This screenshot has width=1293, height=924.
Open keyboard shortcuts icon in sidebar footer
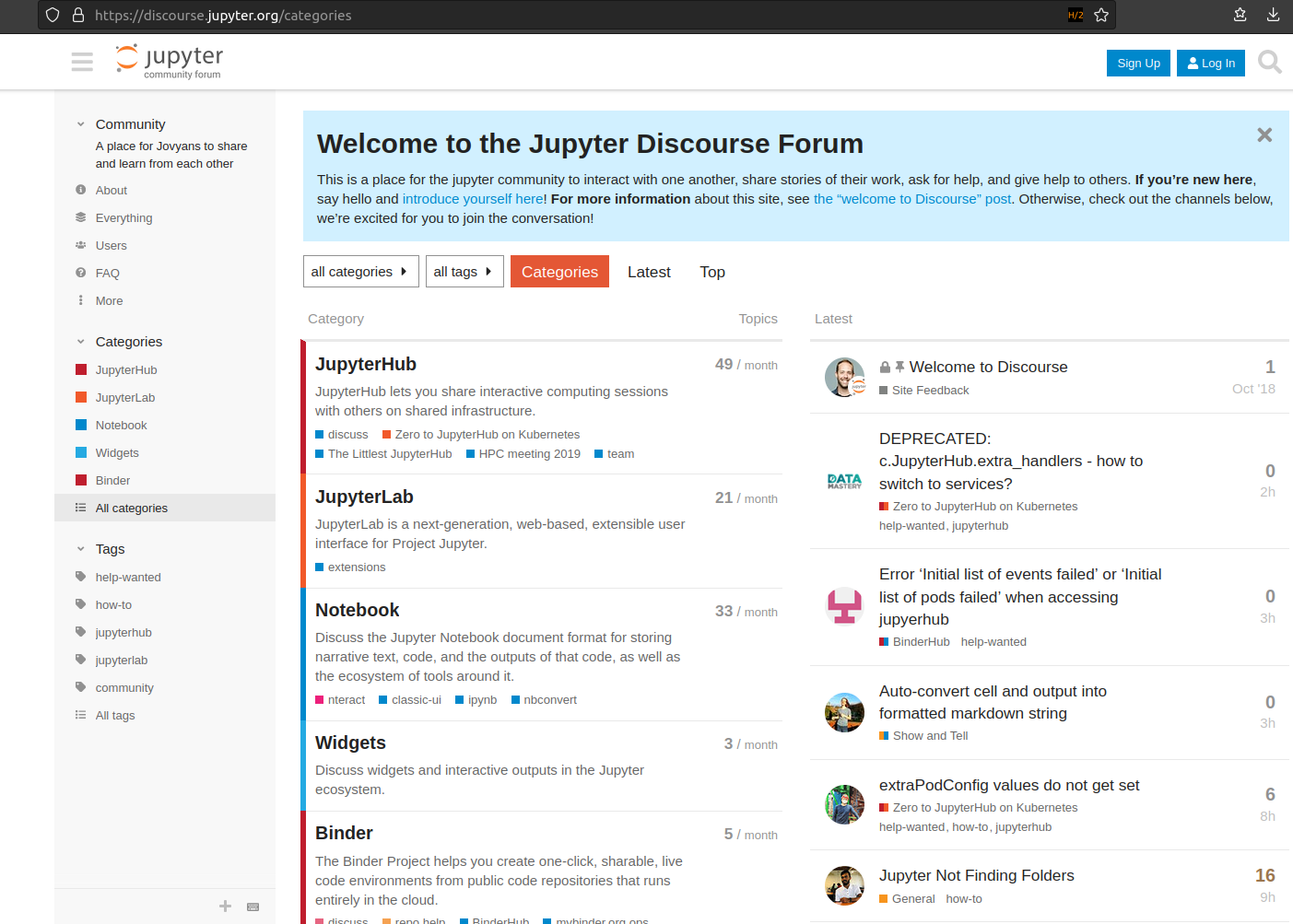[253, 906]
